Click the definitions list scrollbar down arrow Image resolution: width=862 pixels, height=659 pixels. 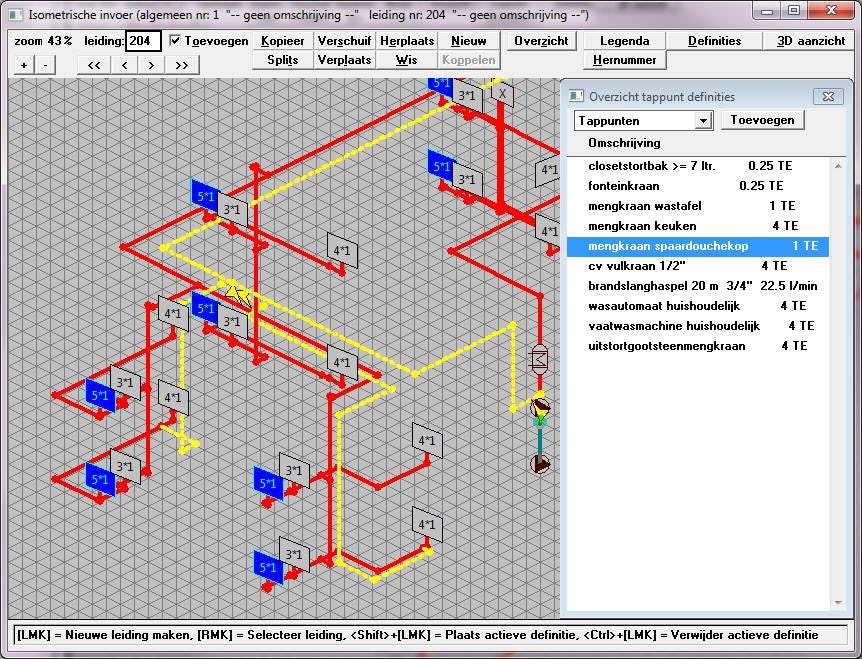click(x=837, y=603)
